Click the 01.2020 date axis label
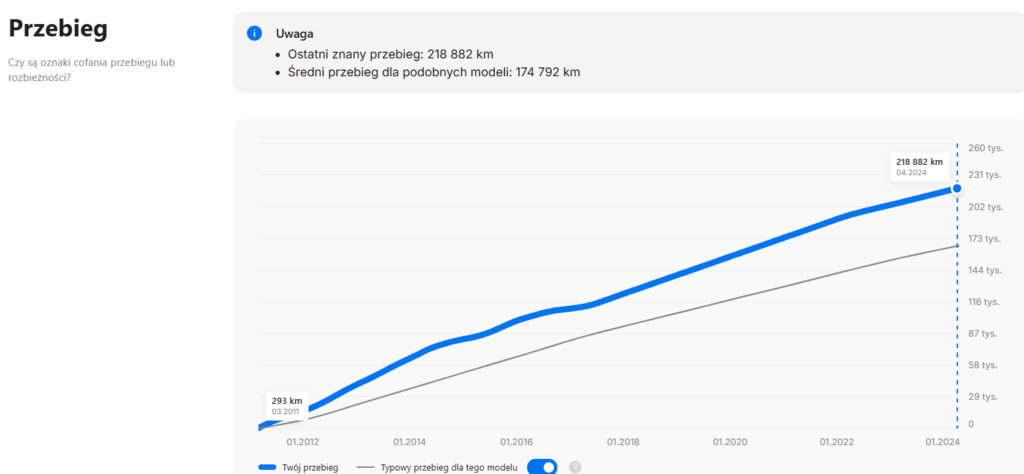The width and height of the screenshot is (1024, 474). (729, 441)
